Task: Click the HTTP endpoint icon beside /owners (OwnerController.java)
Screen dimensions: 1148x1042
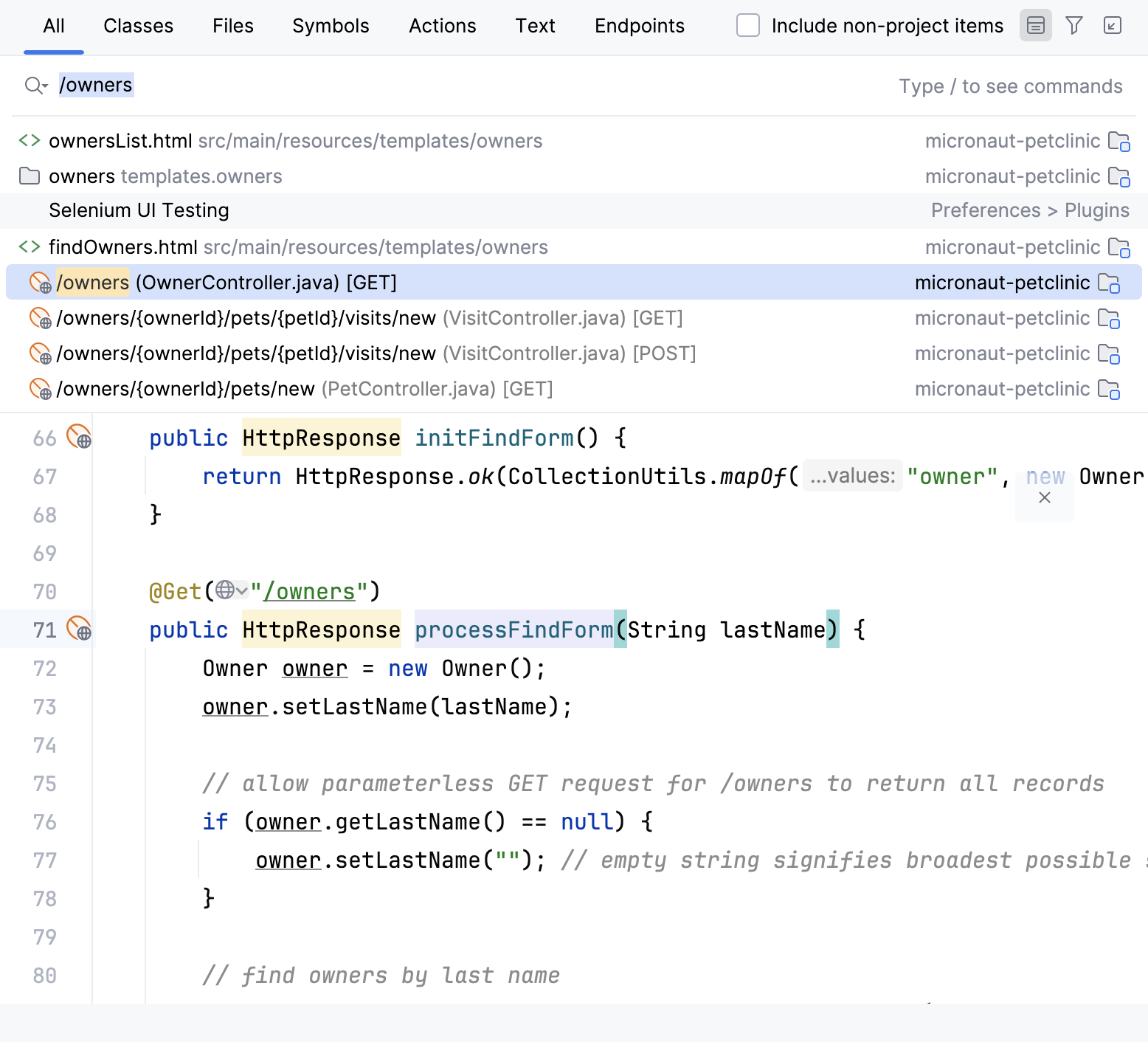Action: pyautogui.click(x=40, y=283)
